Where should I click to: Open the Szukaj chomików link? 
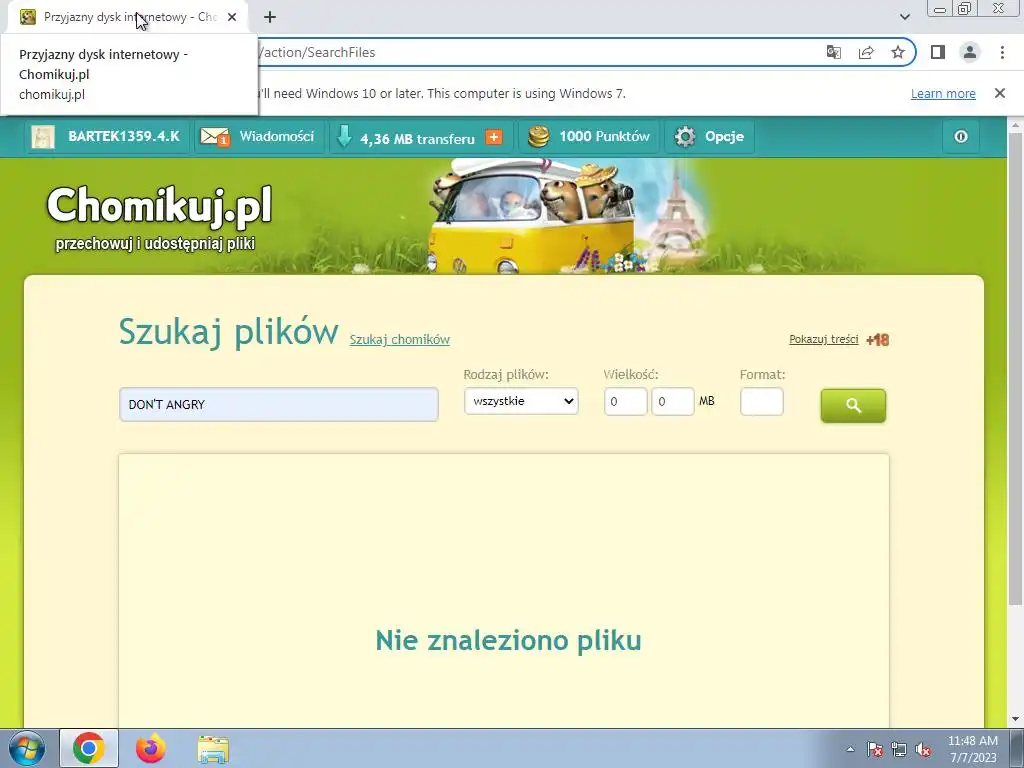tap(400, 340)
